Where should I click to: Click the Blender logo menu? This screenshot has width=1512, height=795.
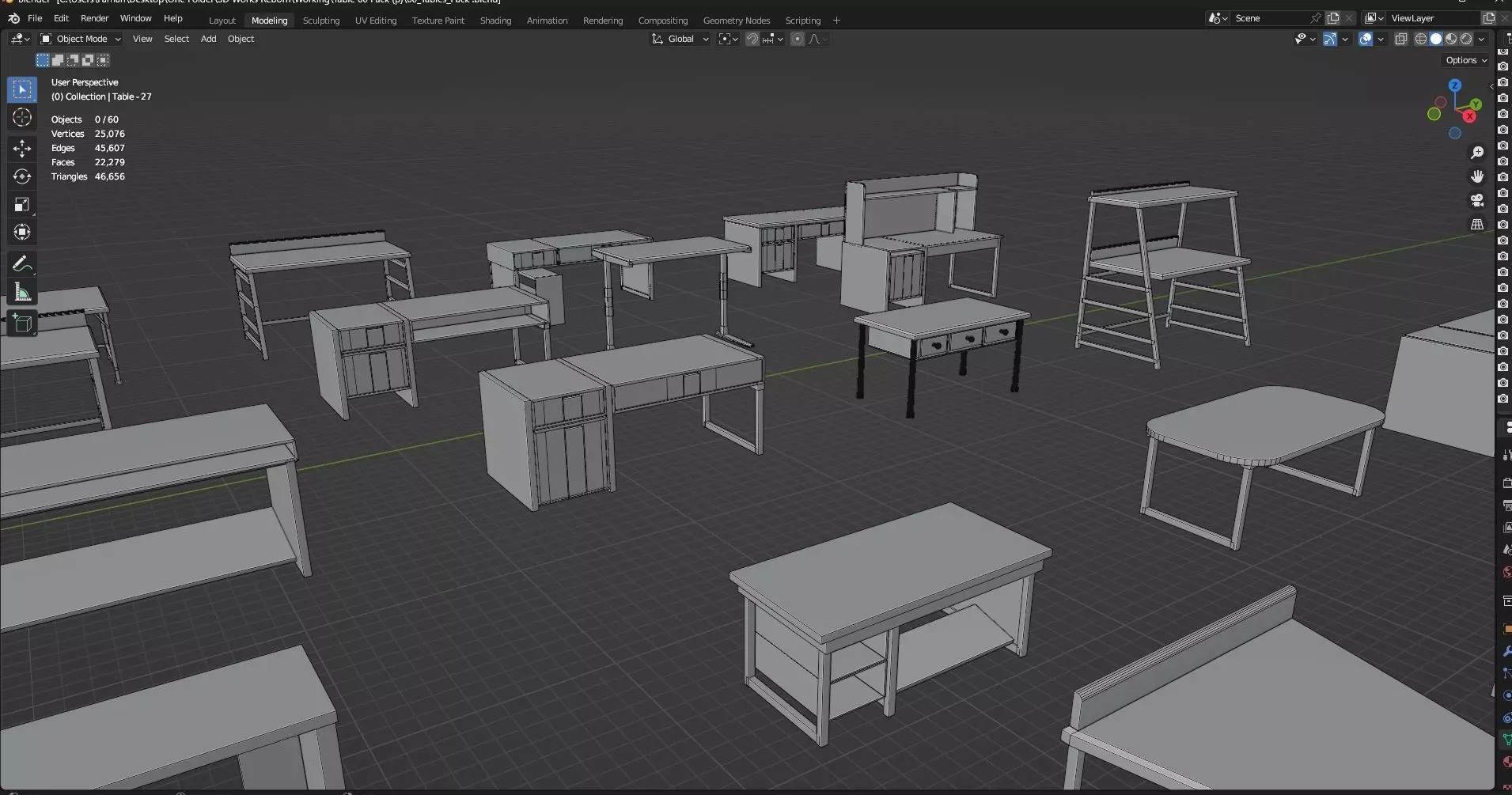[x=13, y=18]
